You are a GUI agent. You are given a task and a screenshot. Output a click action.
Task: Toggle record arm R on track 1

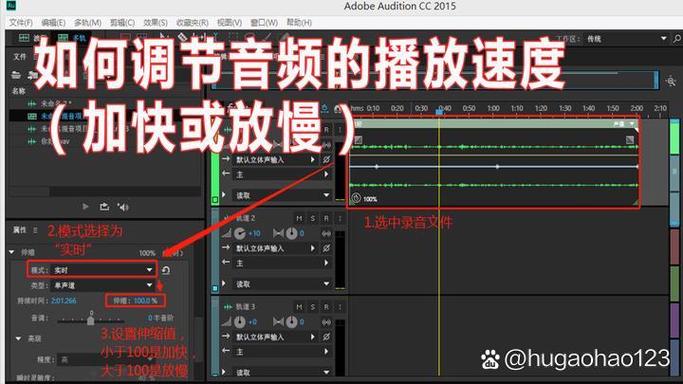326,130
